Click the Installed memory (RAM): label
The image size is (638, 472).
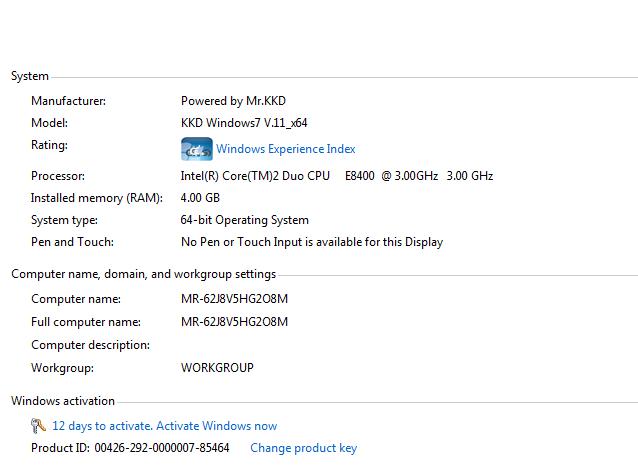(x=97, y=198)
